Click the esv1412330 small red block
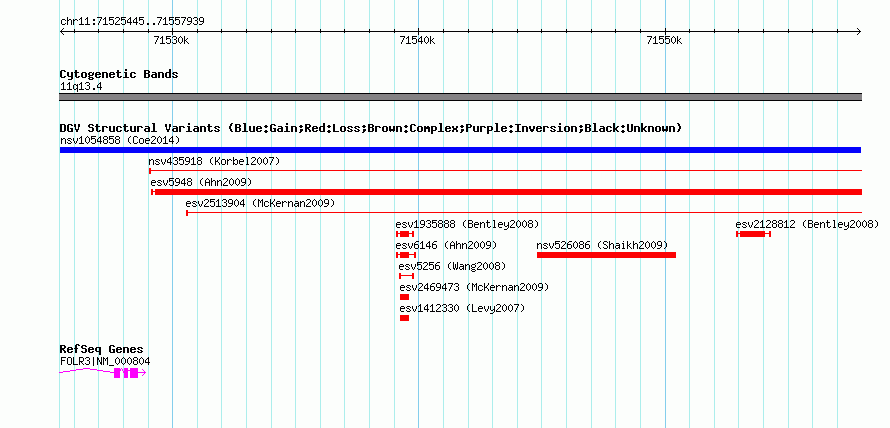Screen dimensions: 890x428 (404, 318)
